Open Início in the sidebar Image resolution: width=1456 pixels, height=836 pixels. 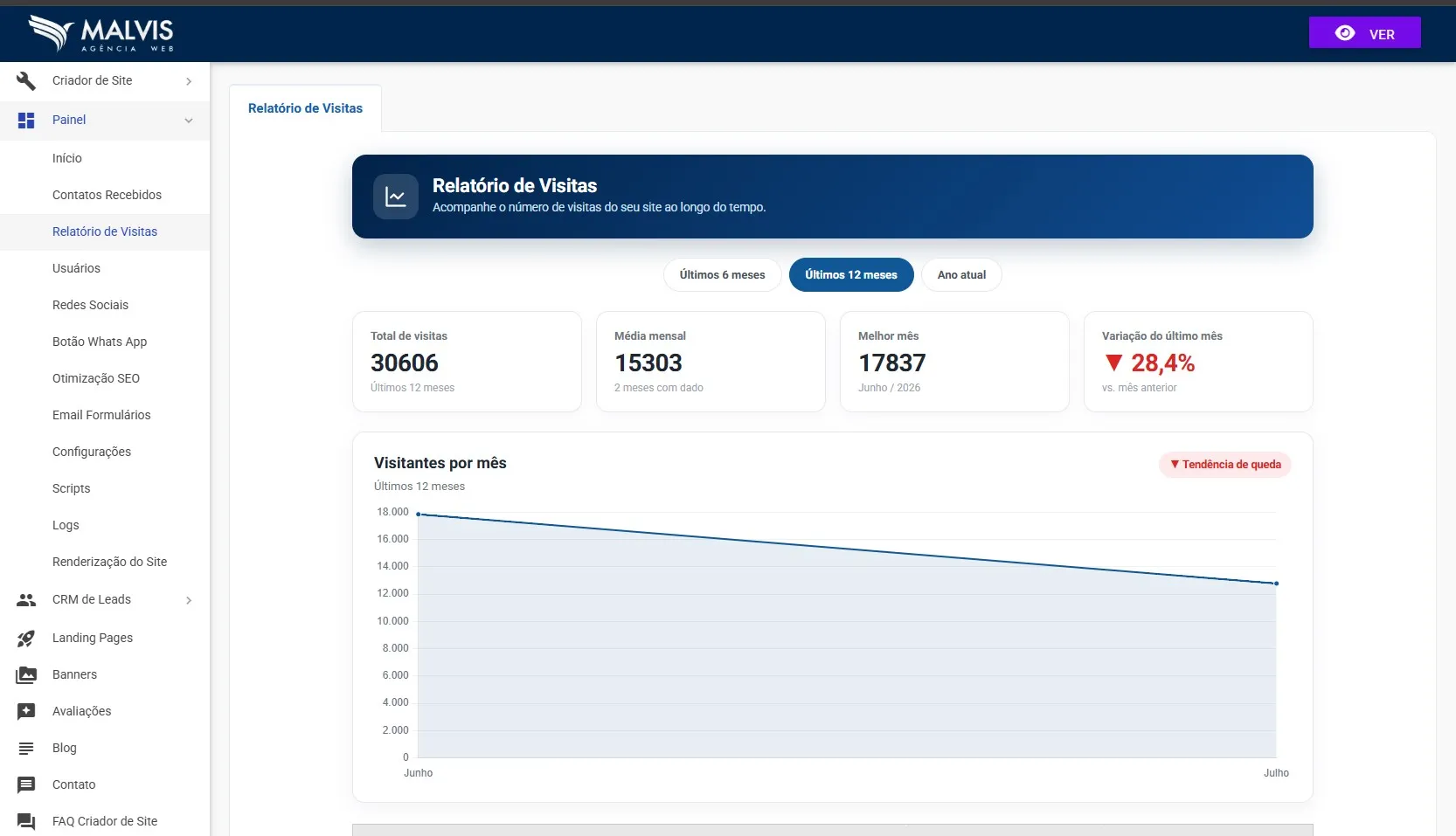(x=105, y=158)
